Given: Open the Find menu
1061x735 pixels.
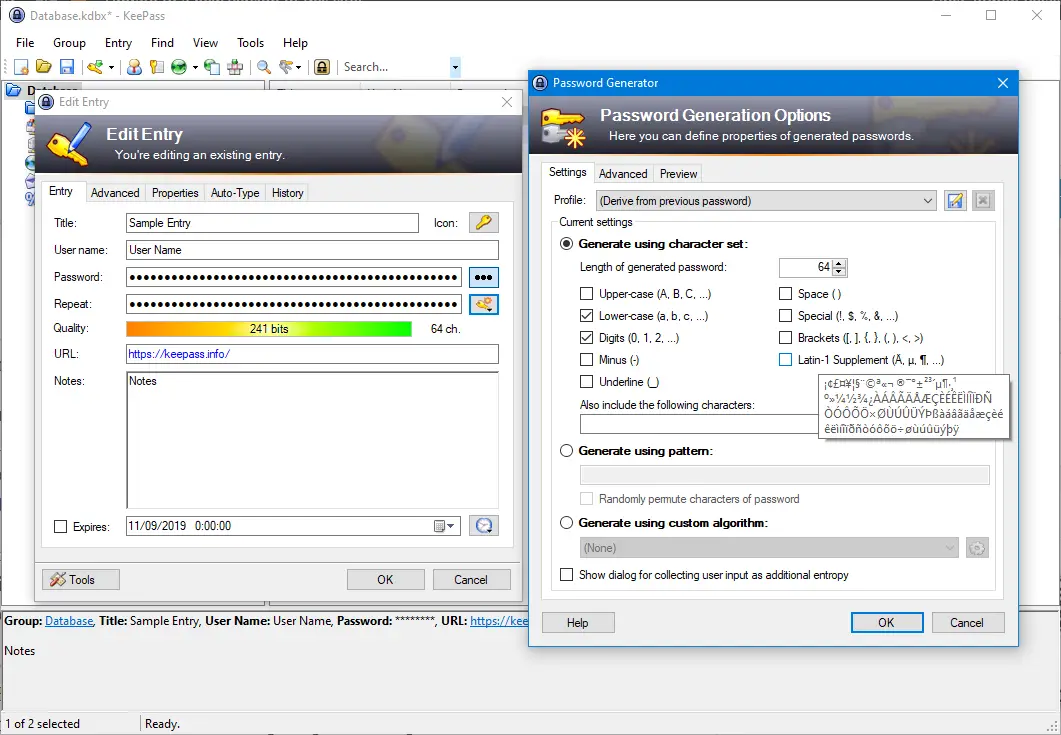Looking at the screenshot, I should click(162, 43).
